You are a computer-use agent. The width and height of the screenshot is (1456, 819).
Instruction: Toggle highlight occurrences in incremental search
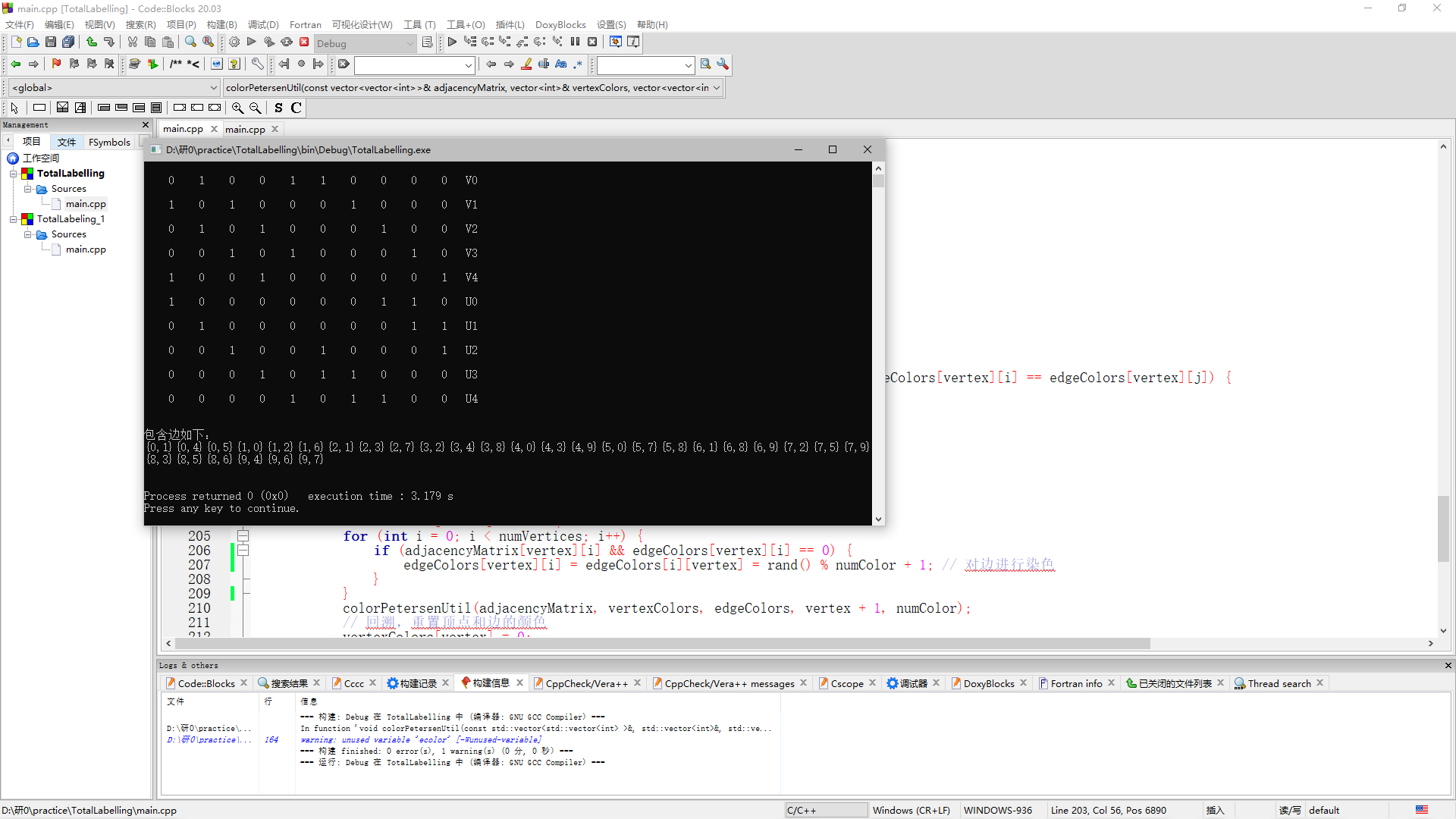pyautogui.click(x=526, y=64)
